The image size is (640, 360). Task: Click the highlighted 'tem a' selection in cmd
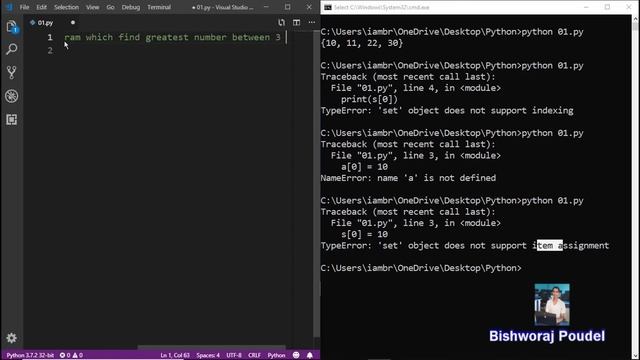[549, 245]
